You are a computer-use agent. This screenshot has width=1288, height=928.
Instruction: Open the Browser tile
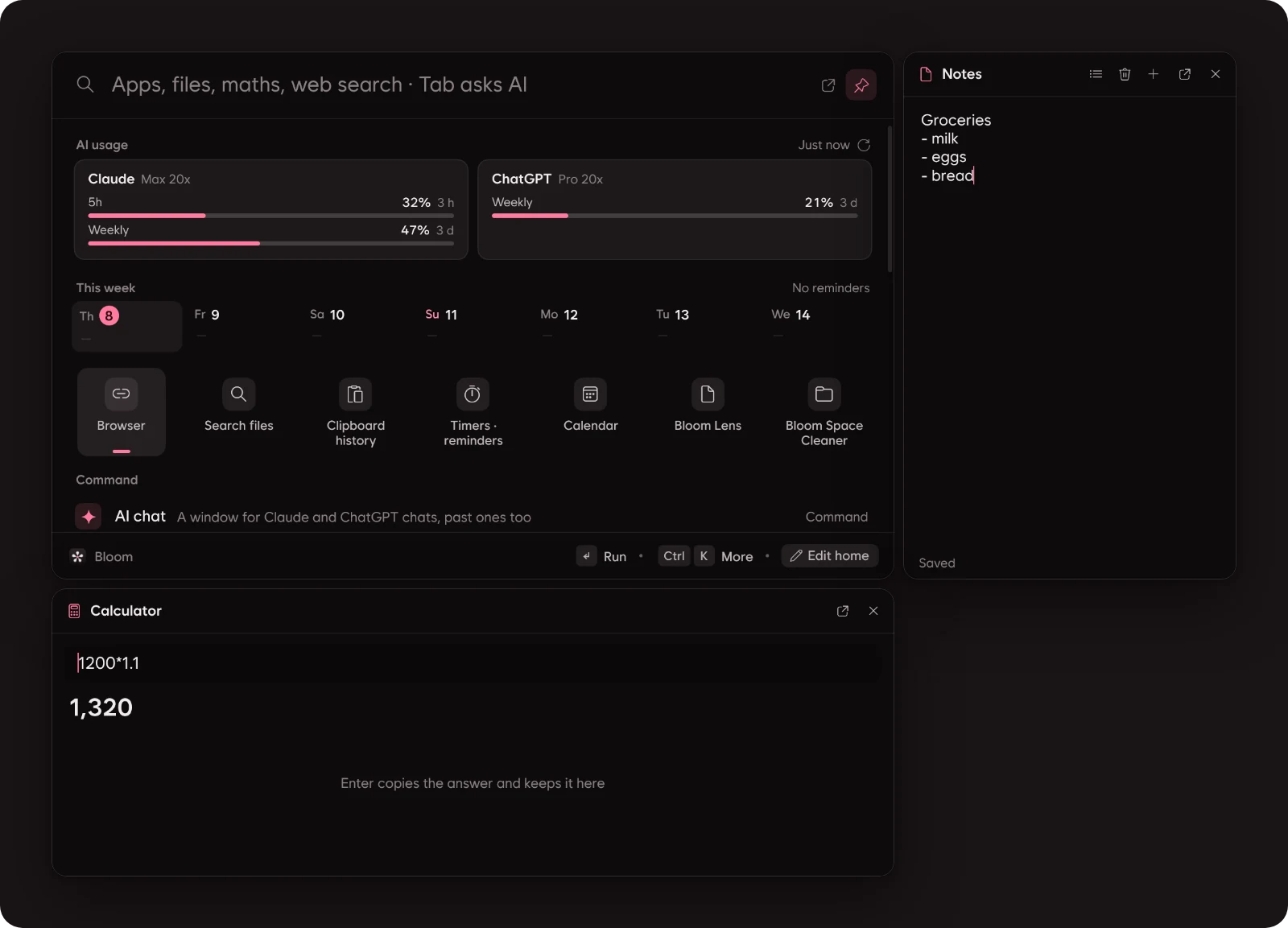tap(122, 412)
